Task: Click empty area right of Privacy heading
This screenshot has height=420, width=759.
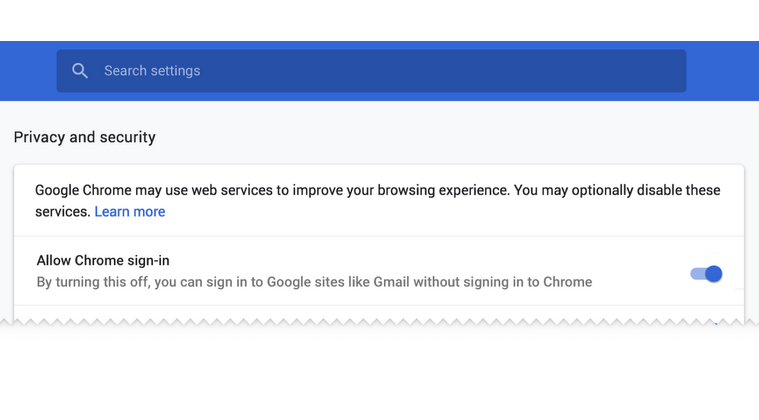Action: [x=450, y=137]
